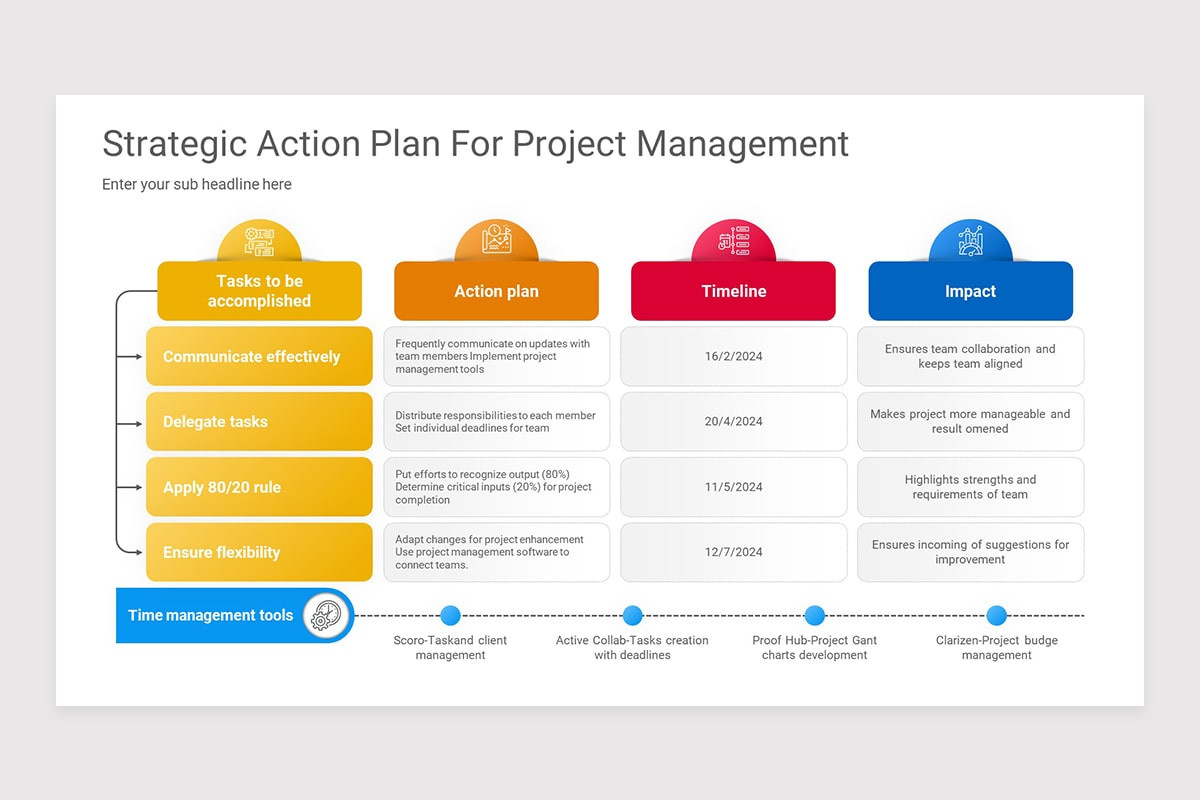Toggle the Ensure flexibility item

pos(259,551)
